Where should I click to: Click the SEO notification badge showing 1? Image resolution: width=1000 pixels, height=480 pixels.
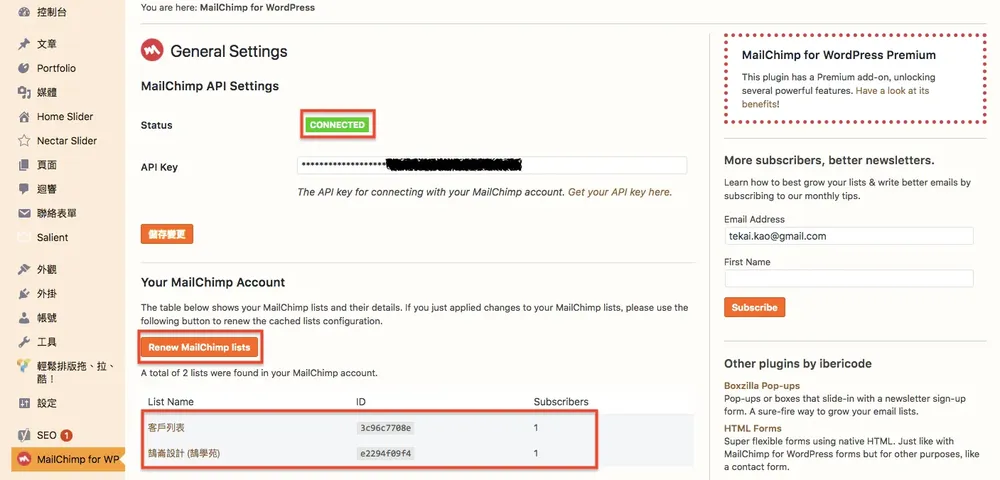[66, 435]
